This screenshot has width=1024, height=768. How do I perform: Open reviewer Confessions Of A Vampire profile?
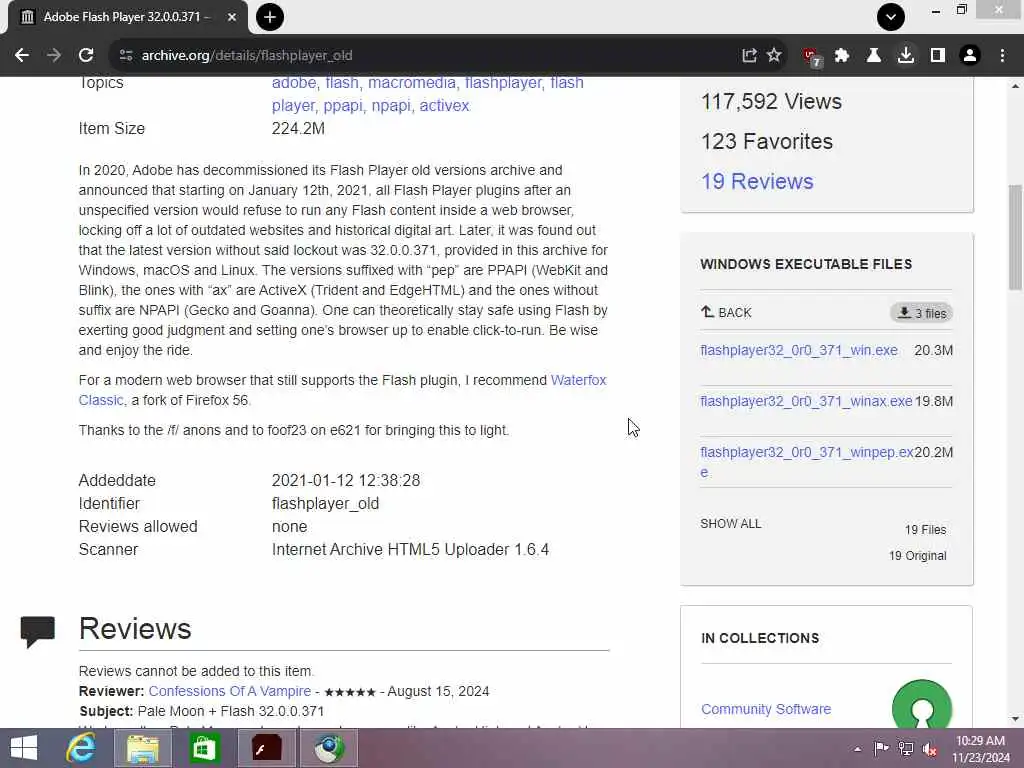point(229,691)
